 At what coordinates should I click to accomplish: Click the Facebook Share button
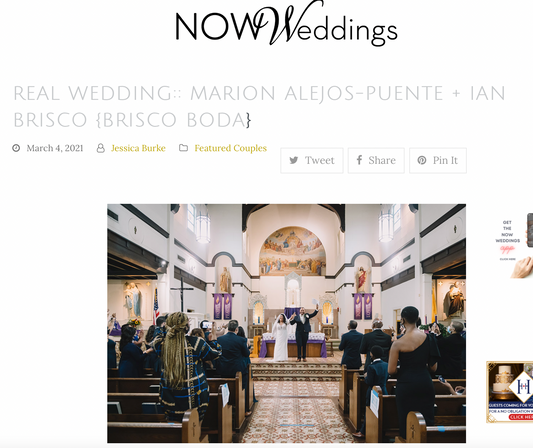pos(376,160)
